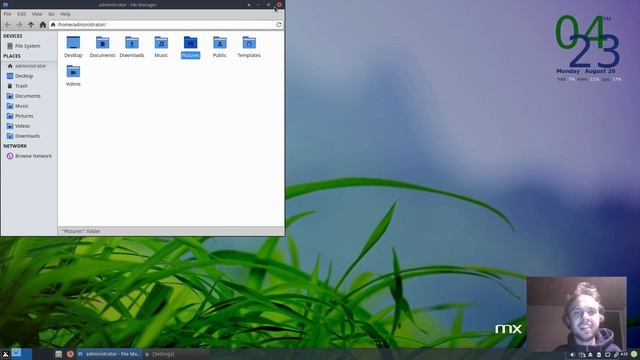This screenshot has height=360, width=640.
Task: Click the clipboard manager tray icon
Action: click(599, 355)
